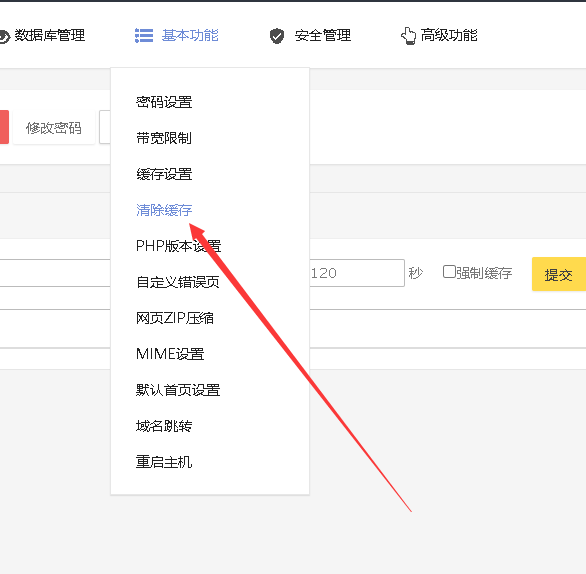Open 缓存设置 menu item
Screen dimensions: 586x574
coord(164,174)
